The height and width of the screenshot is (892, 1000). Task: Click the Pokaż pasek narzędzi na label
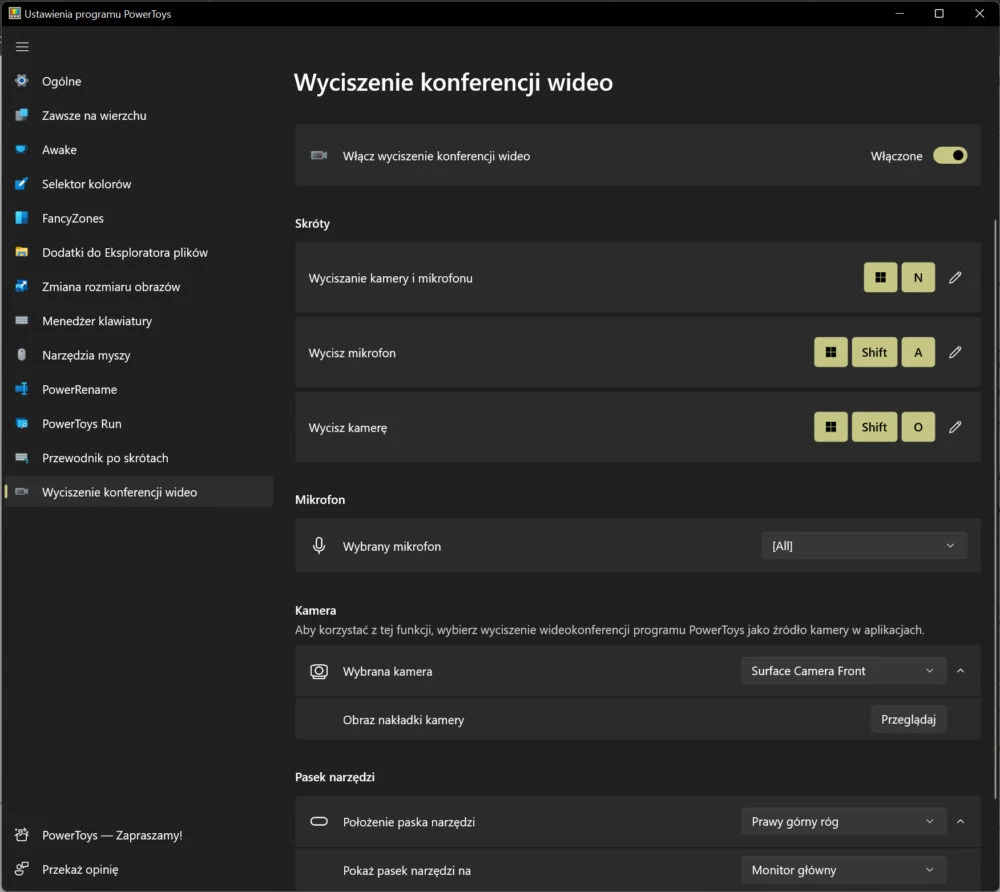point(407,870)
